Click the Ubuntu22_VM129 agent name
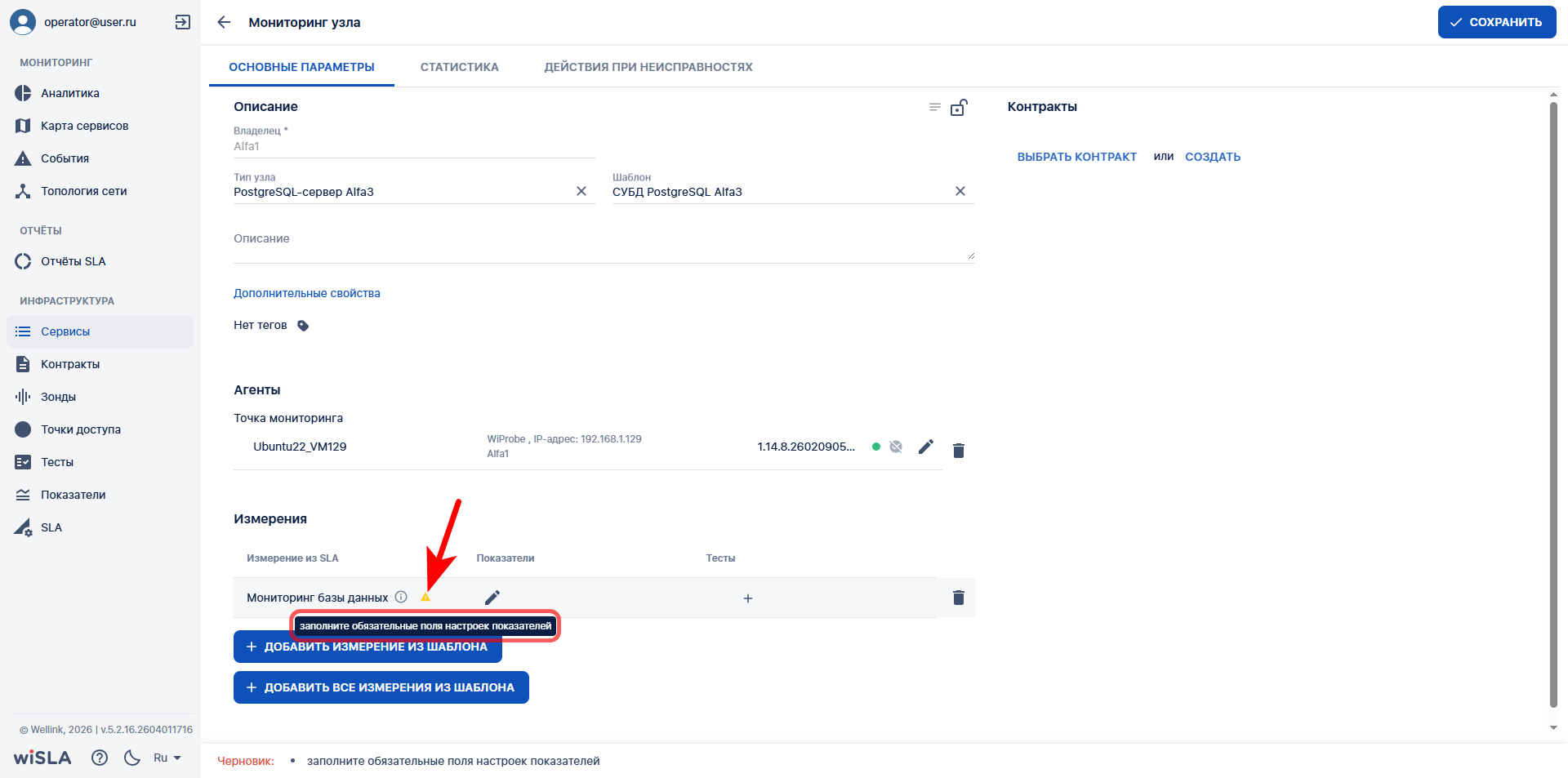 point(300,447)
